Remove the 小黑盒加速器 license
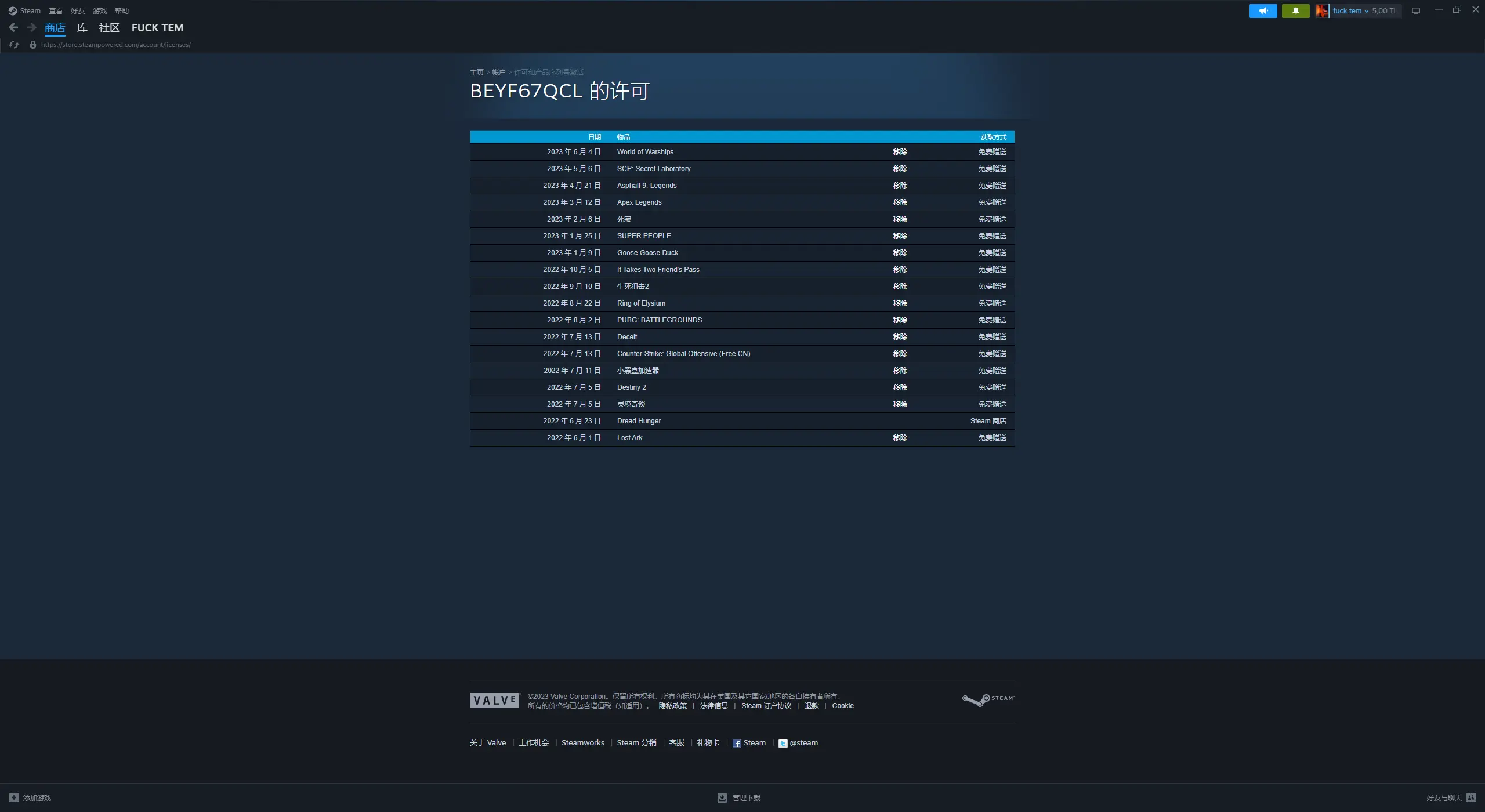 click(900, 370)
